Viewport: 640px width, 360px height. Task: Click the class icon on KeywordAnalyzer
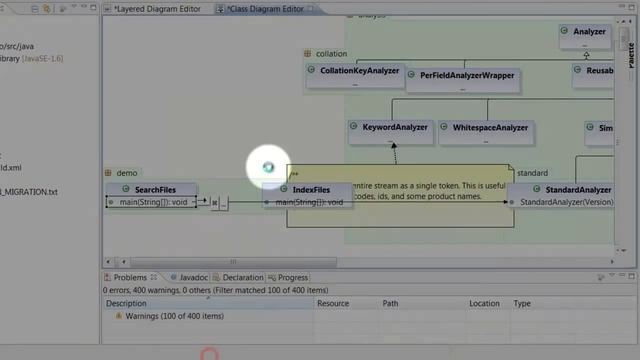tap(354, 126)
